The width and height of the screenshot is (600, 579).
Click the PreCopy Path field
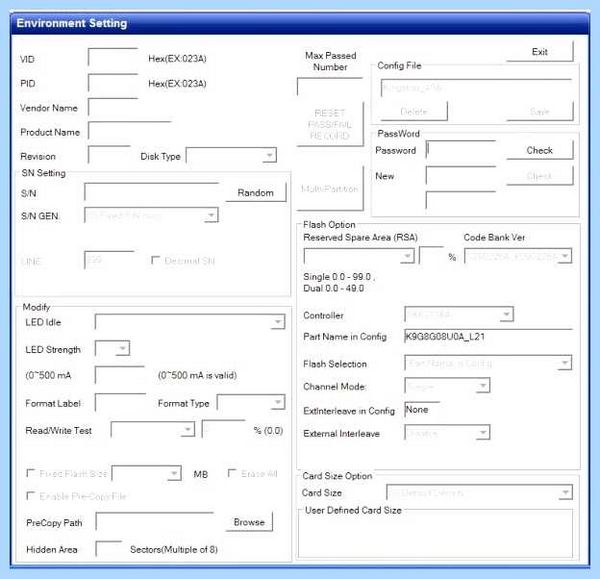coord(155,522)
